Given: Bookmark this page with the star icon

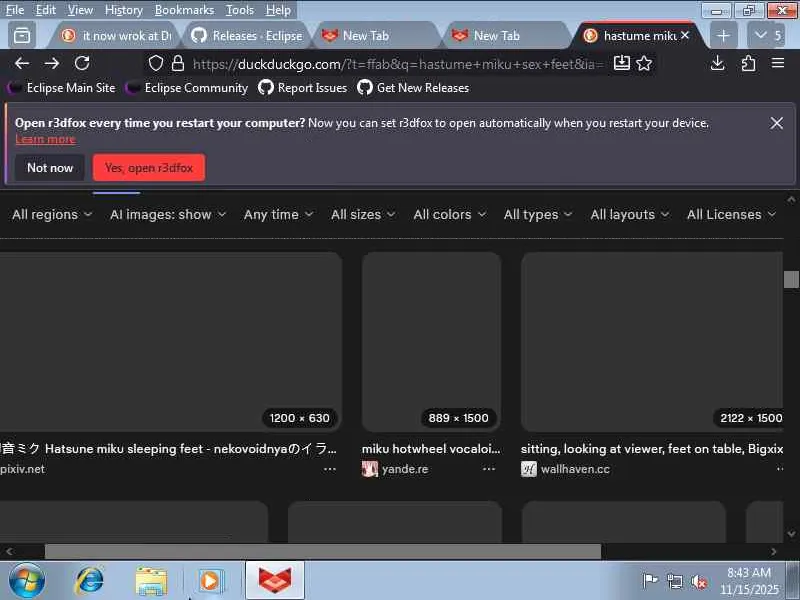Looking at the screenshot, I should click(x=644, y=63).
